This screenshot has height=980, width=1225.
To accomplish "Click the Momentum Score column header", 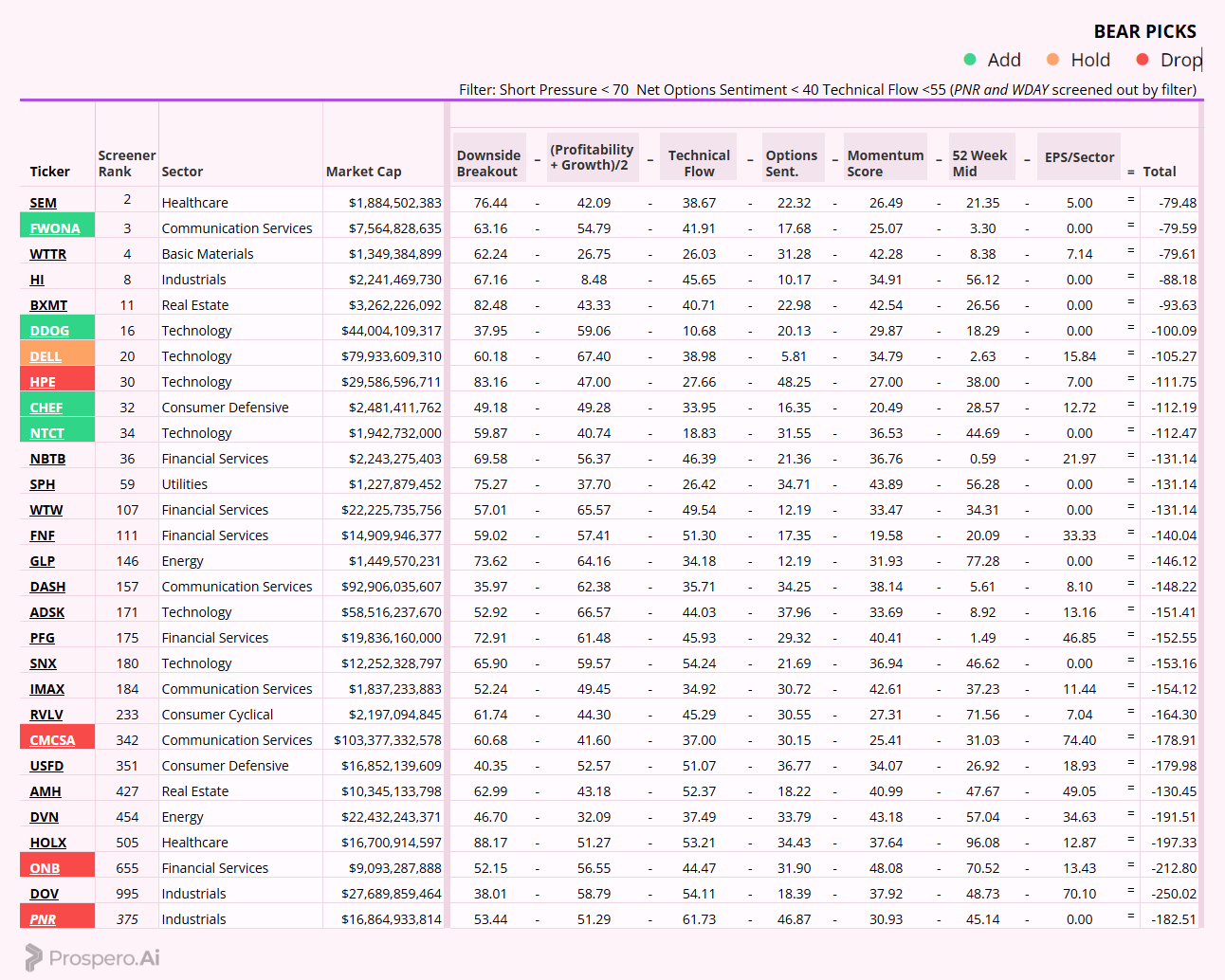I will [886, 163].
